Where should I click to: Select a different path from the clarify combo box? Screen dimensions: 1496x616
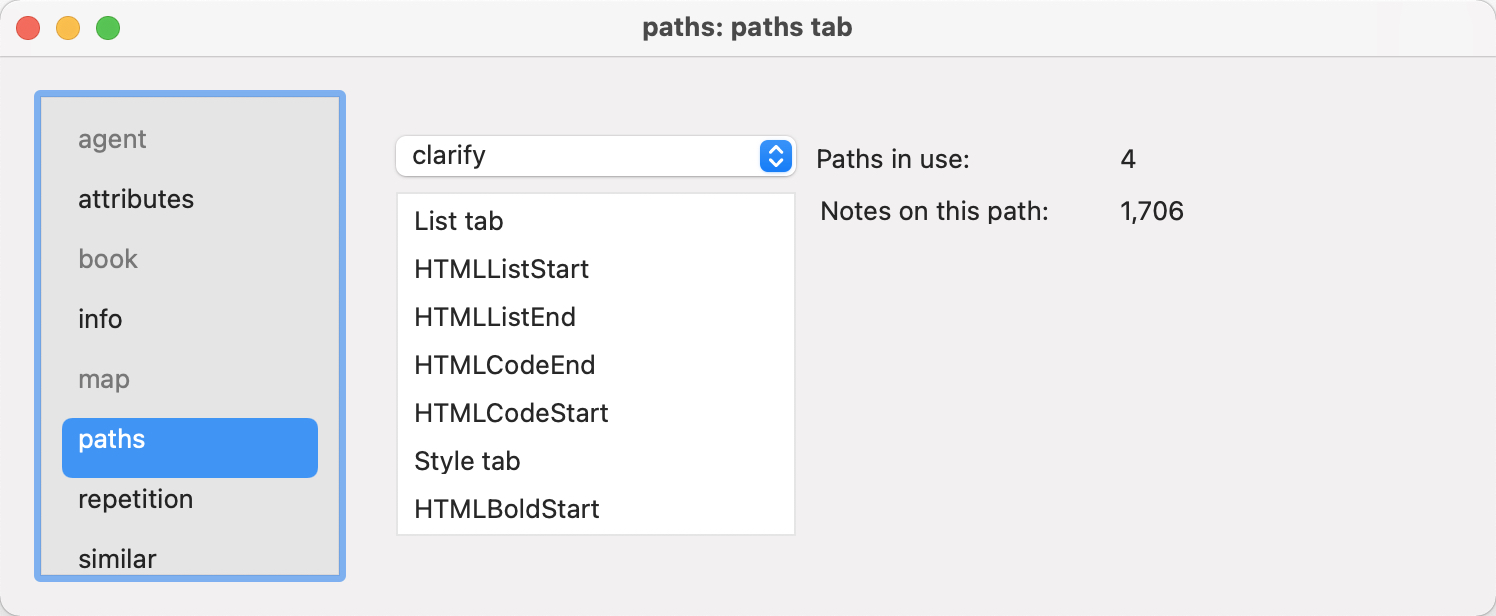pos(596,156)
